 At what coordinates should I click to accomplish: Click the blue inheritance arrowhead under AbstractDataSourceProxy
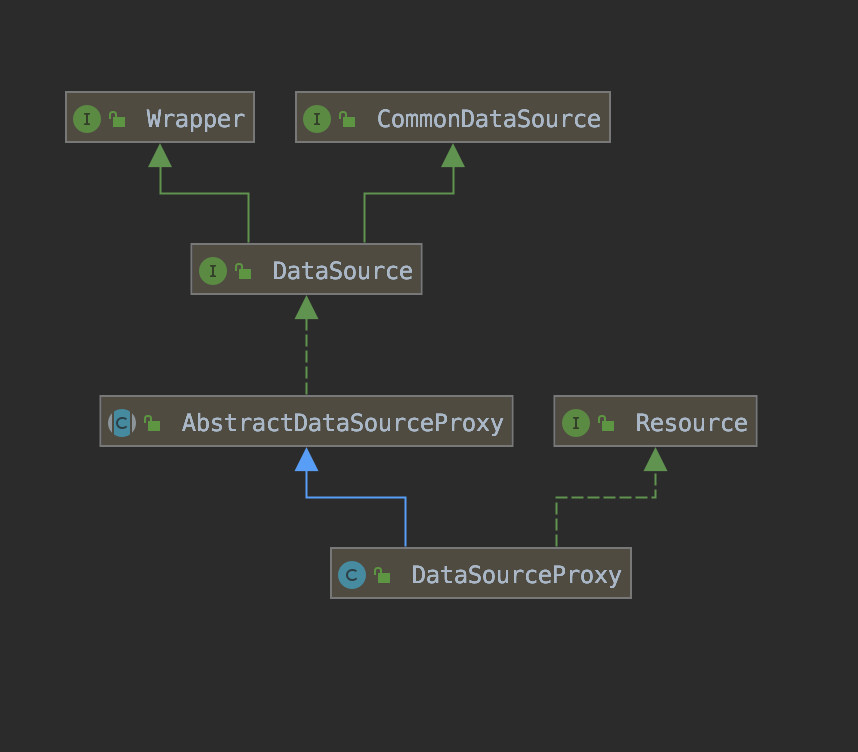pos(306,459)
